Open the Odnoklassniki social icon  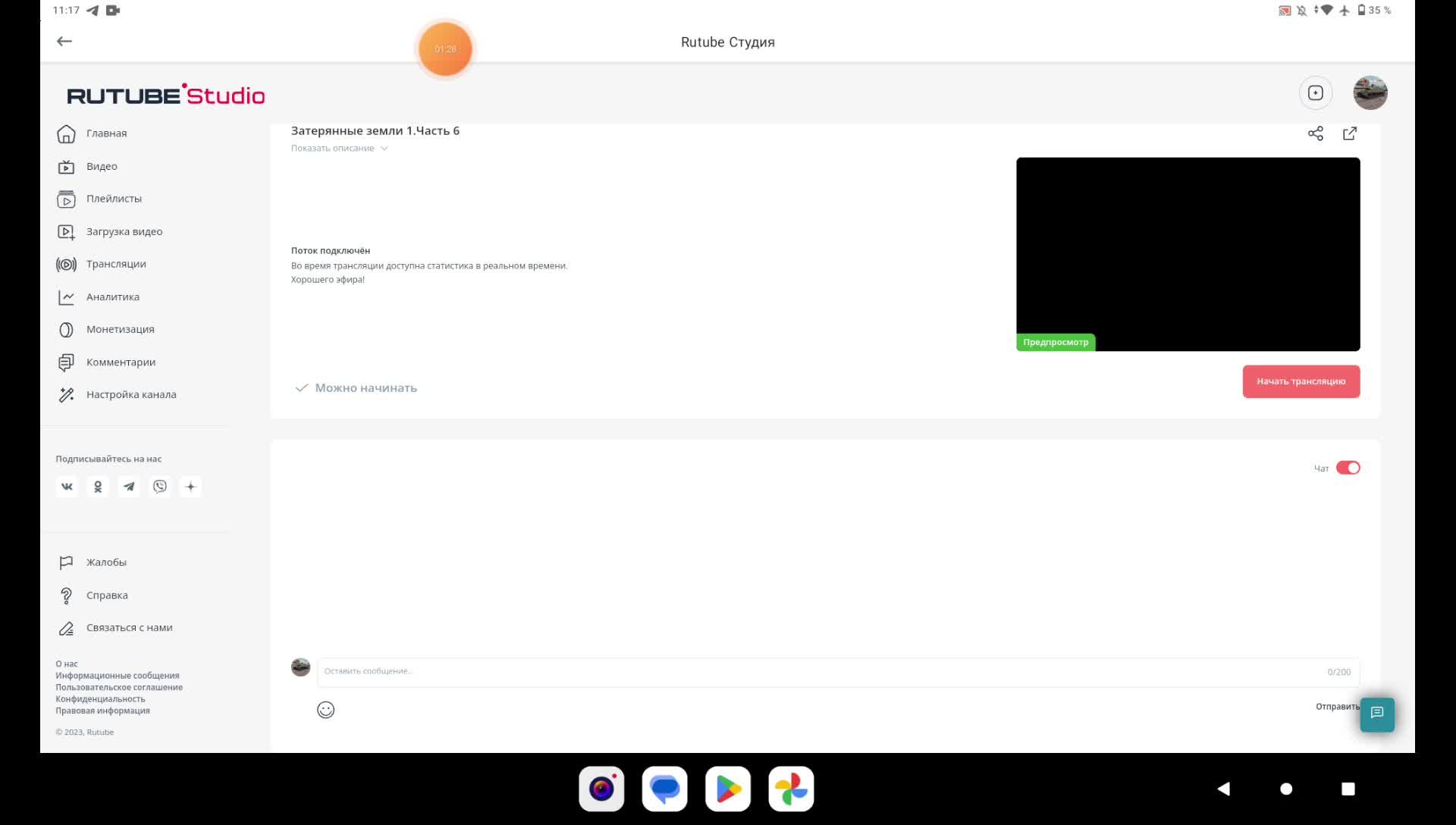(x=98, y=487)
